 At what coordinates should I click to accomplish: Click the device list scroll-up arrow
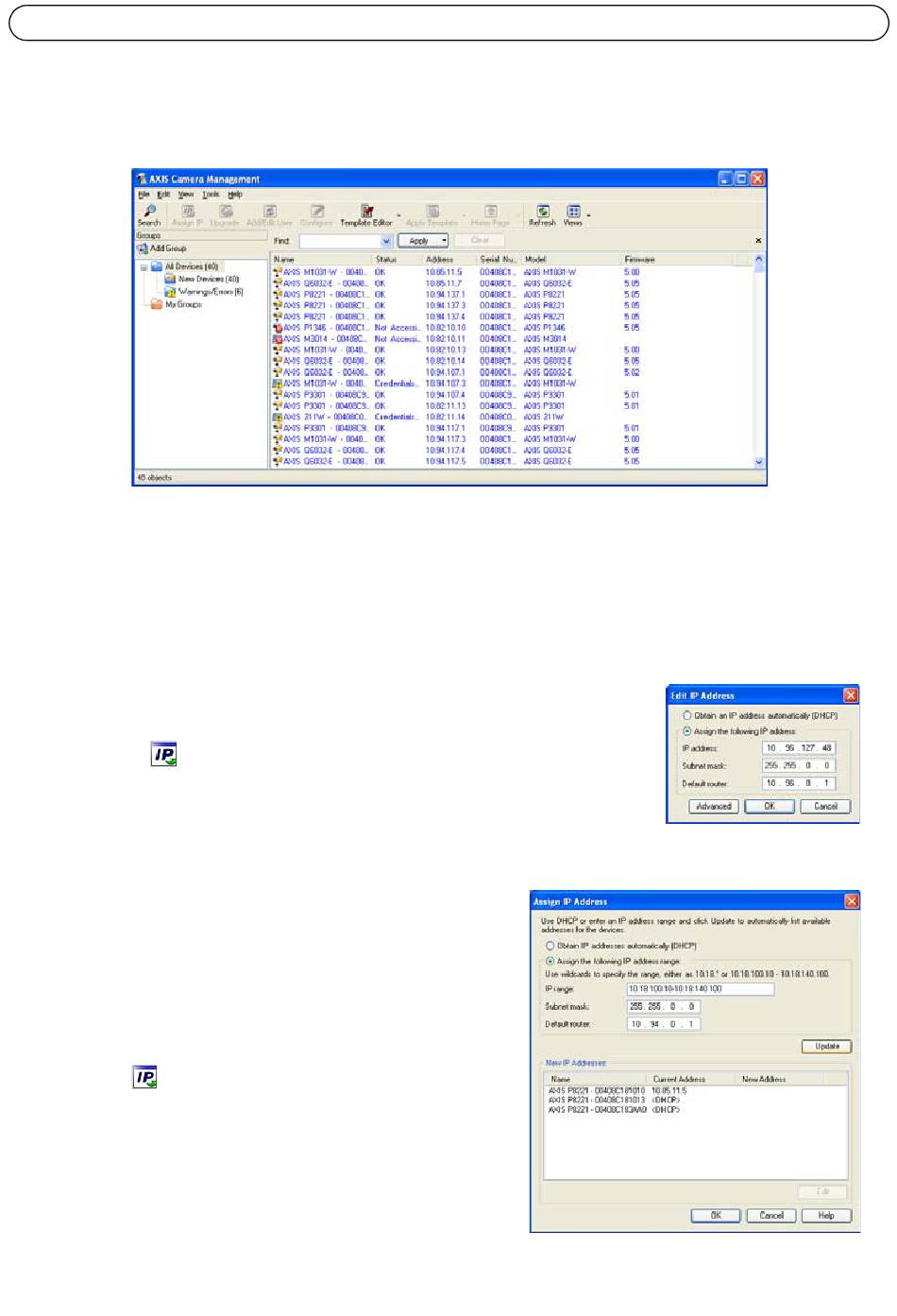(759, 259)
